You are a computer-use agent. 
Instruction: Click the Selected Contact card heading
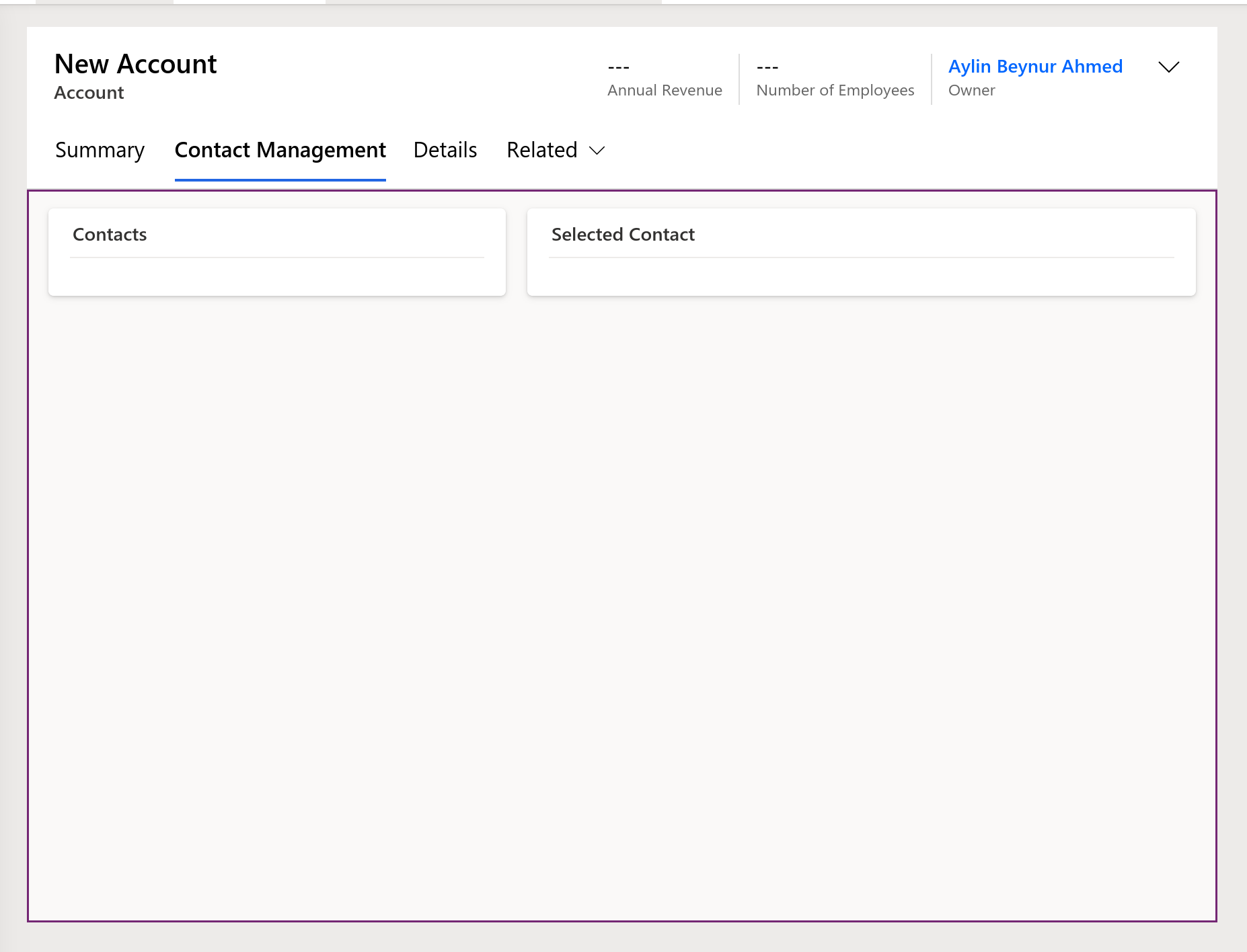coord(623,234)
